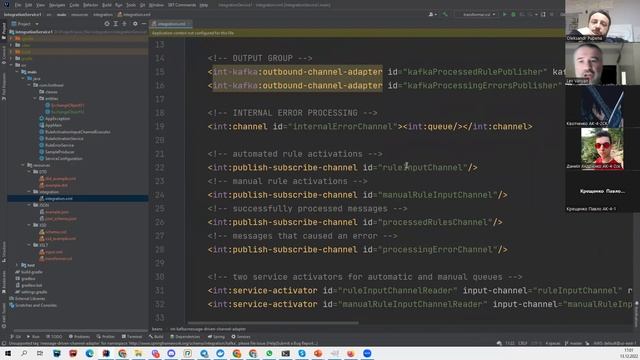Screen dimensions: 640x360
Task: Click integration.xml in the navigation breadcrumb
Action: 134,14
